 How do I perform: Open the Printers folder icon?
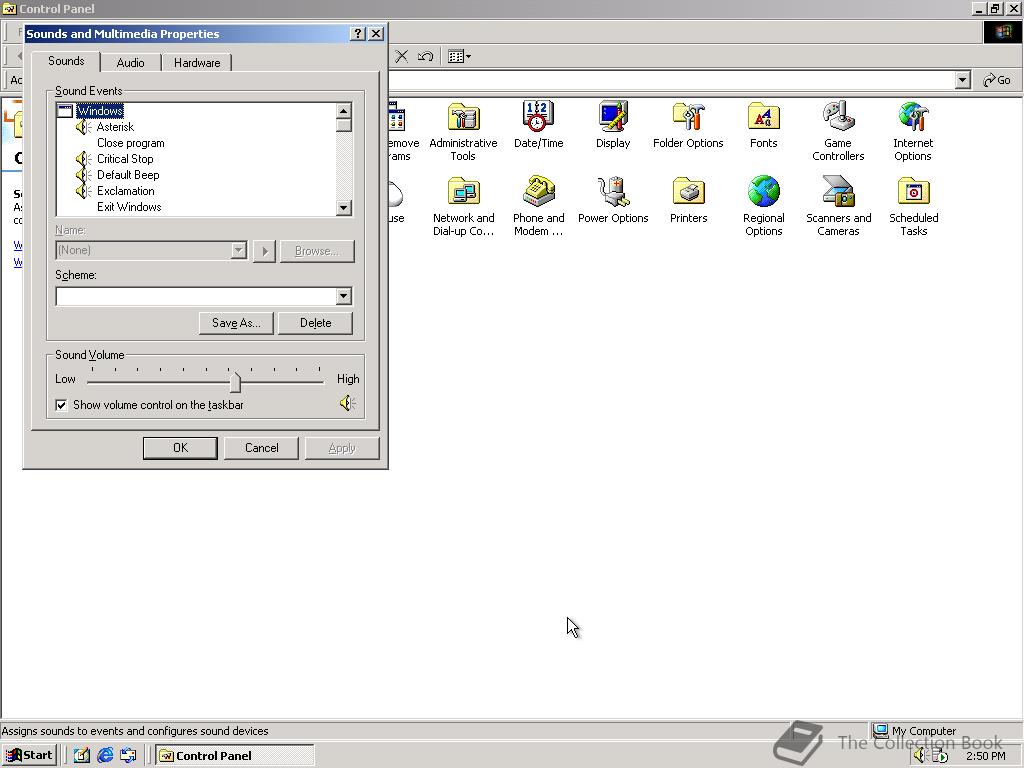pos(688,192)
